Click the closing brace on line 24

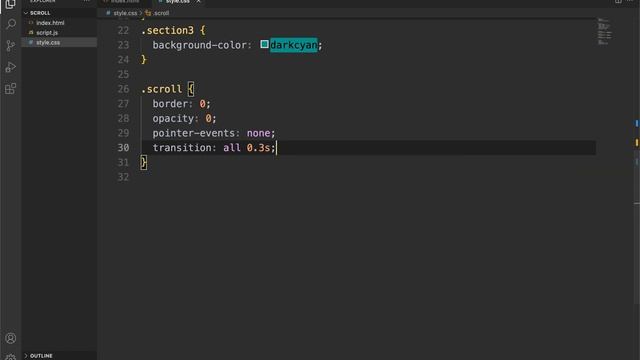pos(144,60)
